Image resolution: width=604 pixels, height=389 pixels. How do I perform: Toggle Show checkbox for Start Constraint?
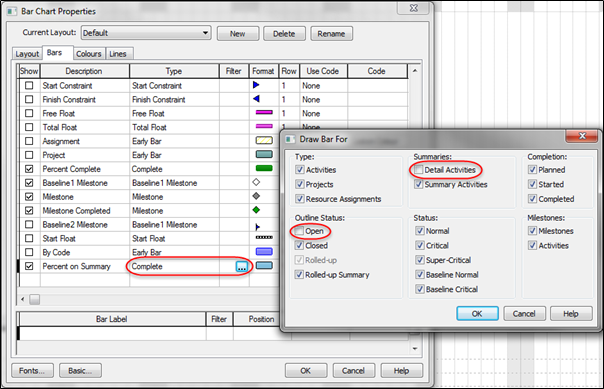[x=29, y=86]
